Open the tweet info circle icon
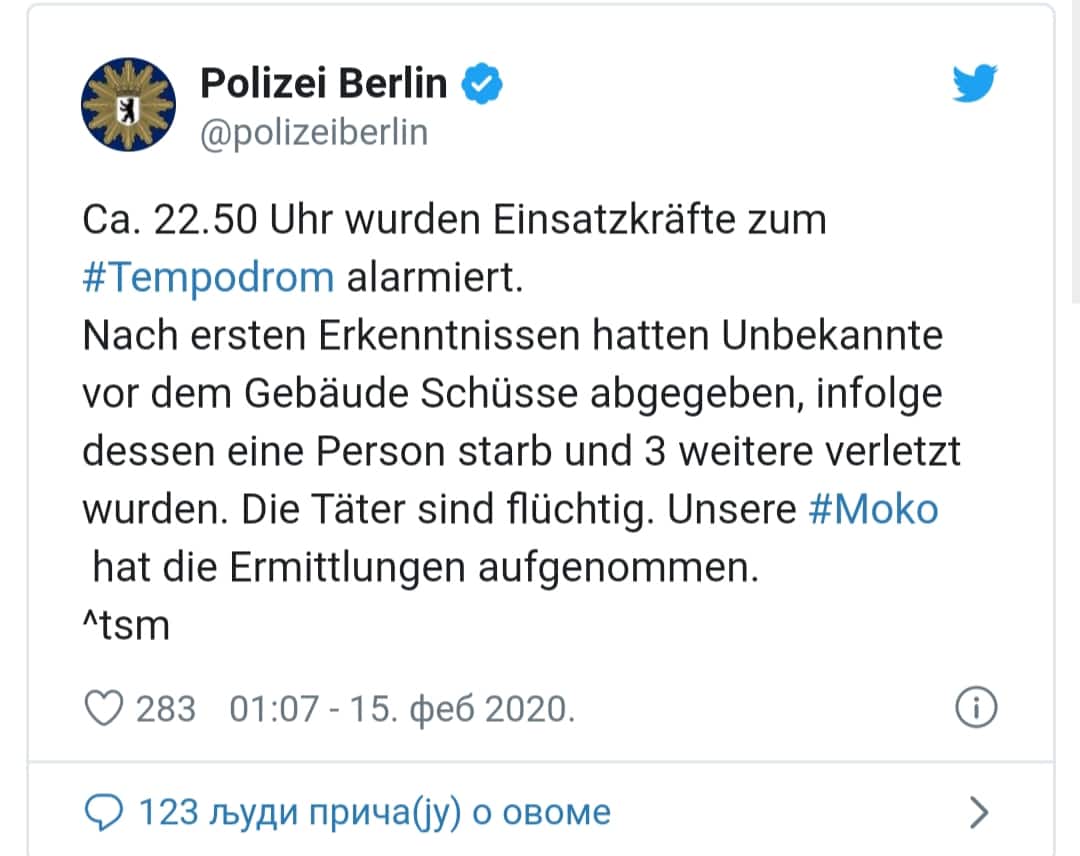Image resolution: width=1080 pixels, height=856 pixels. (x=976, y=708)
